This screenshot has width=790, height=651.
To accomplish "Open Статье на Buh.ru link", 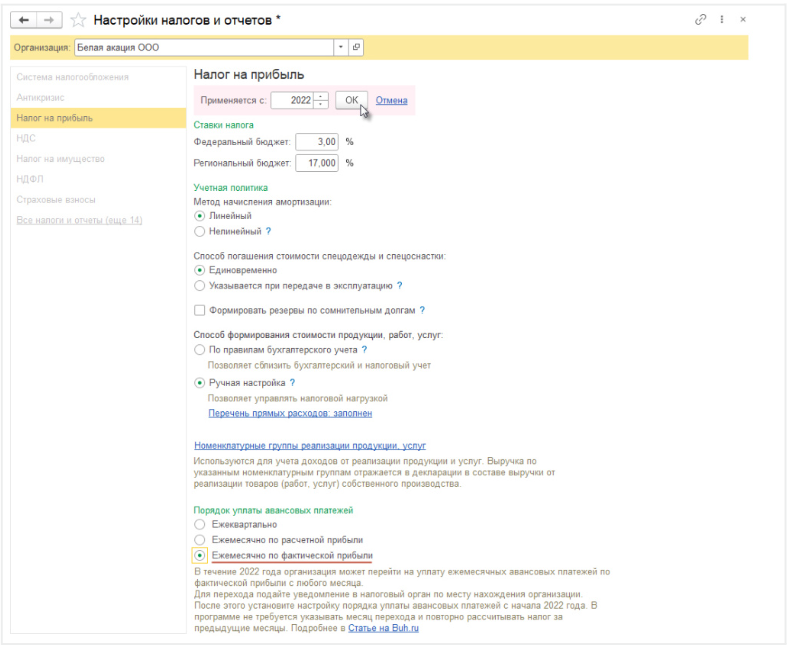I will click(x=383, y=628).
